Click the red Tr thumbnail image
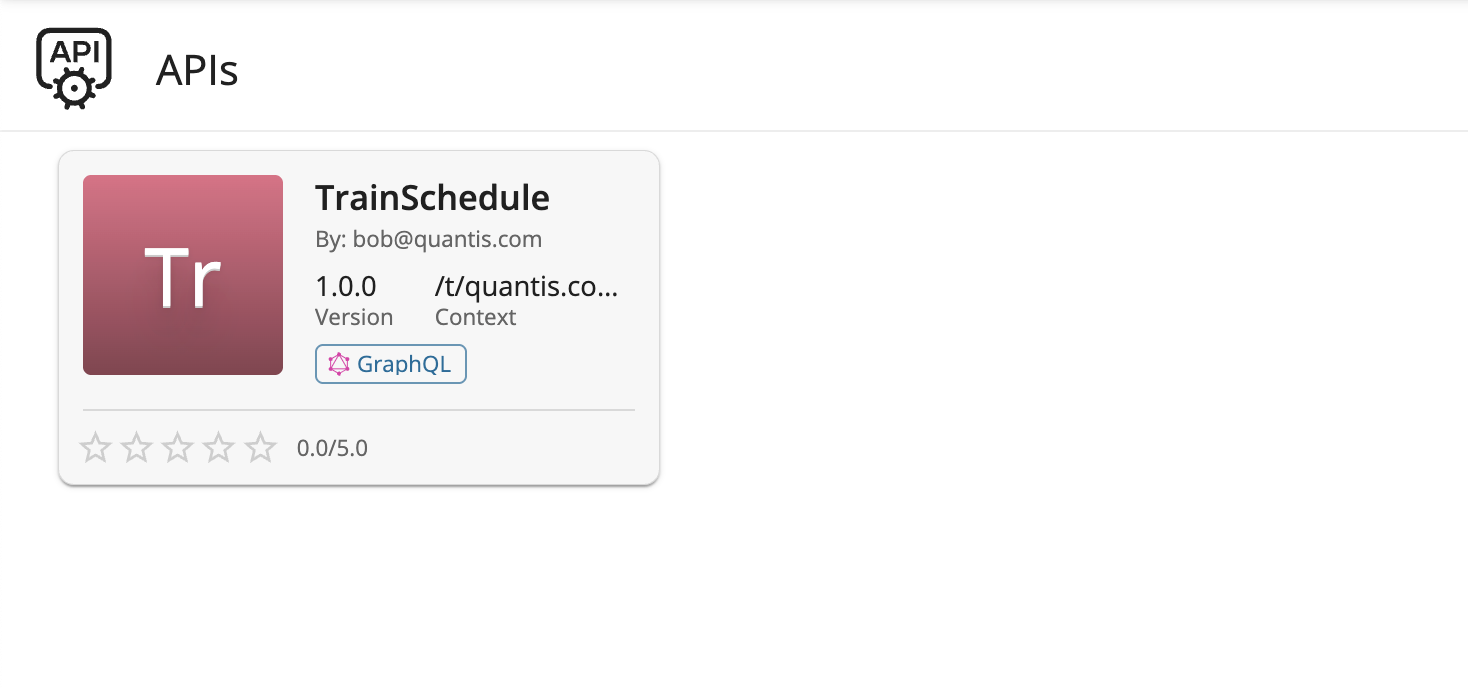 (183, 275)
